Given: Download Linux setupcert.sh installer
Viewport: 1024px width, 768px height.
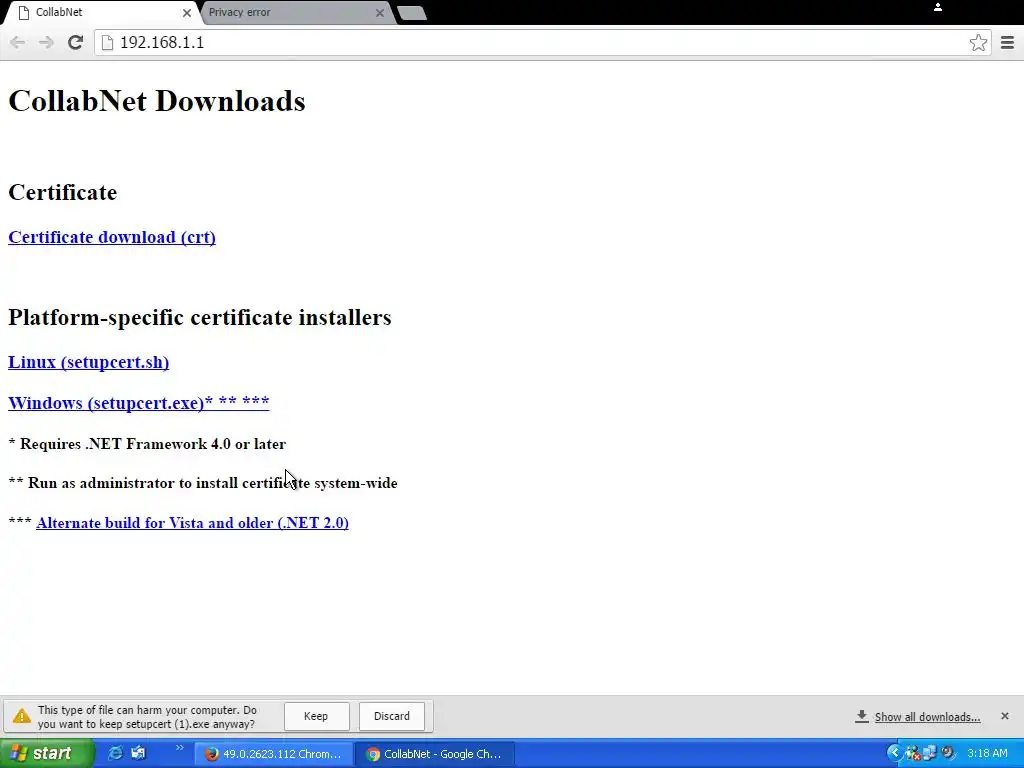Looking at the screenshot, I should coord(88,362).
